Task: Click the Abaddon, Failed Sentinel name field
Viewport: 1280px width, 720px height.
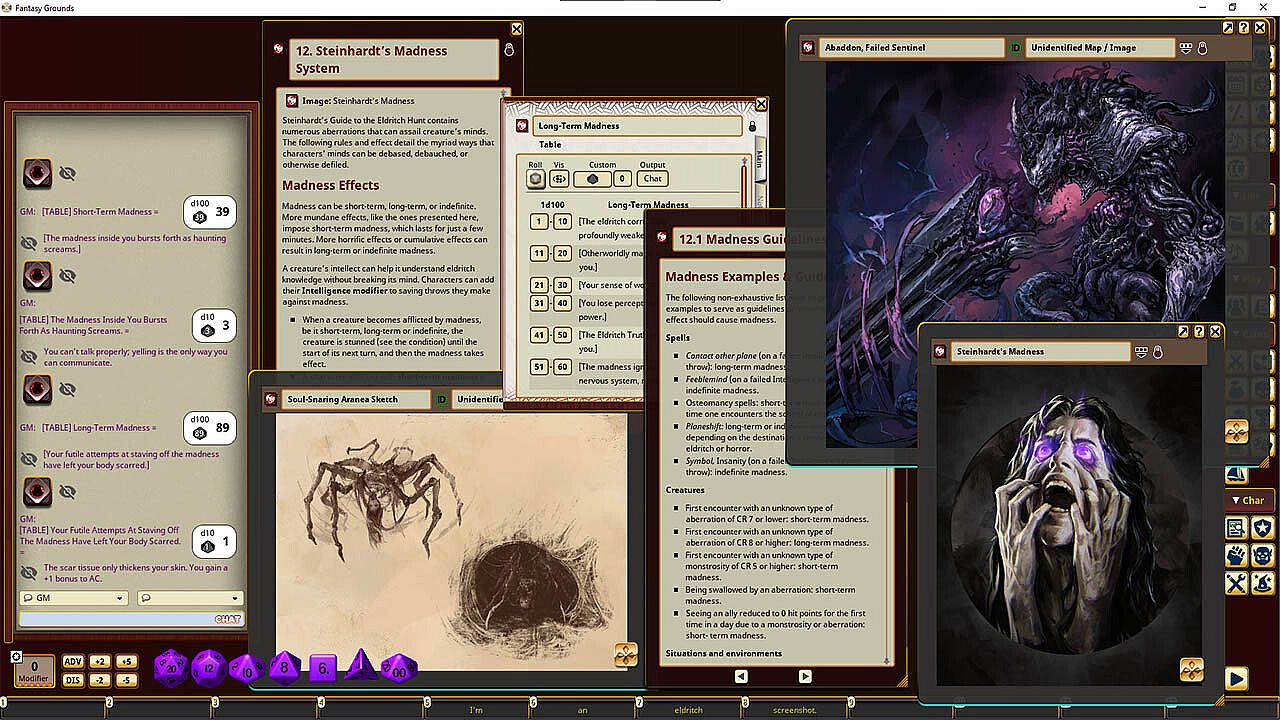Action: coord(911,47)
